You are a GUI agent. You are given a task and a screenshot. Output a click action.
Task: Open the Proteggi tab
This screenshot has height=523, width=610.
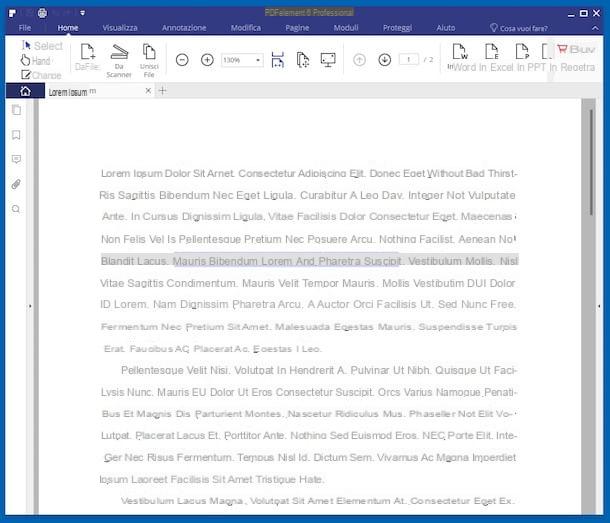tap(397, 28)
